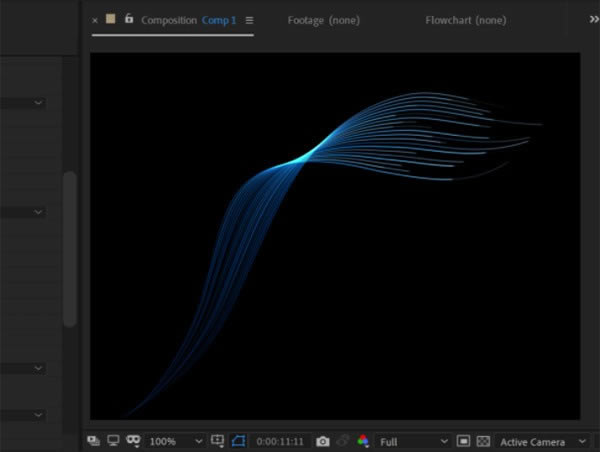The image size is (600, 452).
Task: Toggle Always Preview This View icon
Action: pyautogui.click(x=93, y=441)
